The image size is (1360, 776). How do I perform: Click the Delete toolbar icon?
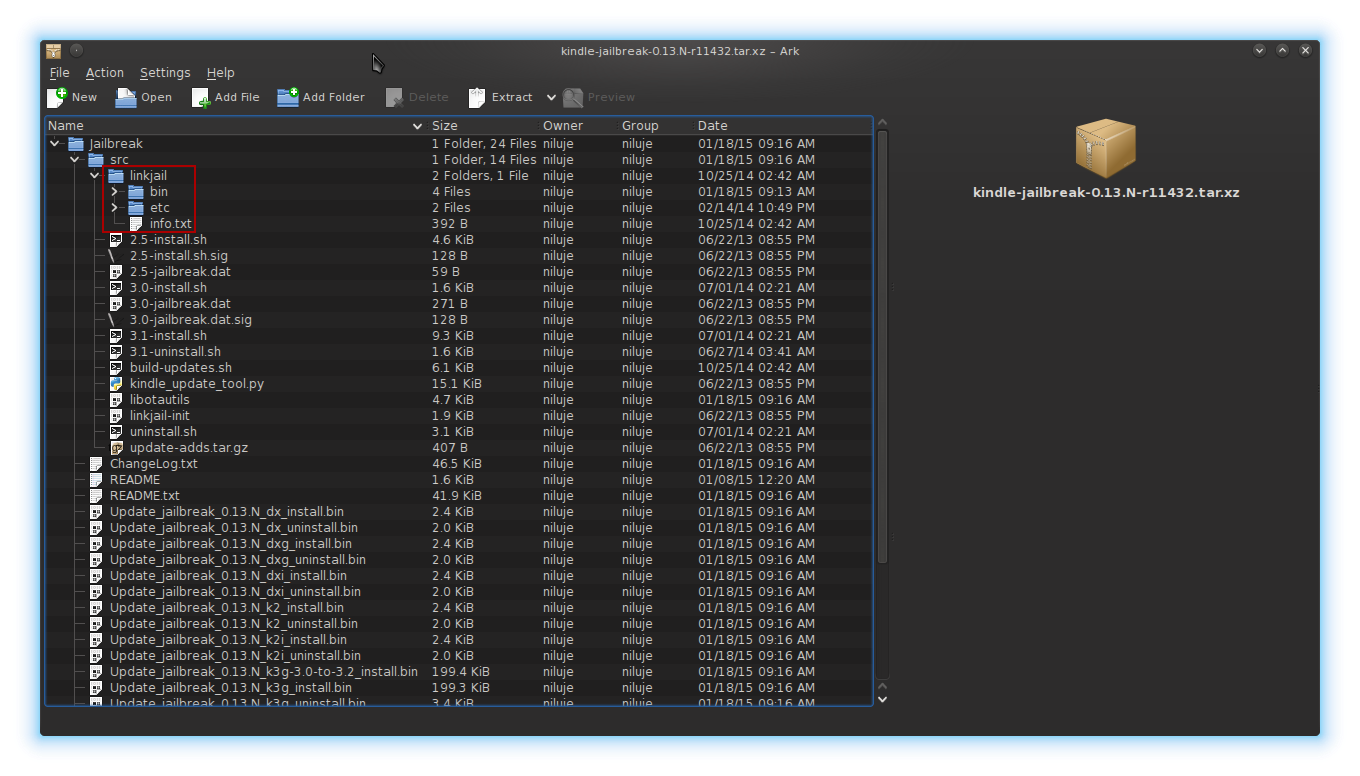394,97
